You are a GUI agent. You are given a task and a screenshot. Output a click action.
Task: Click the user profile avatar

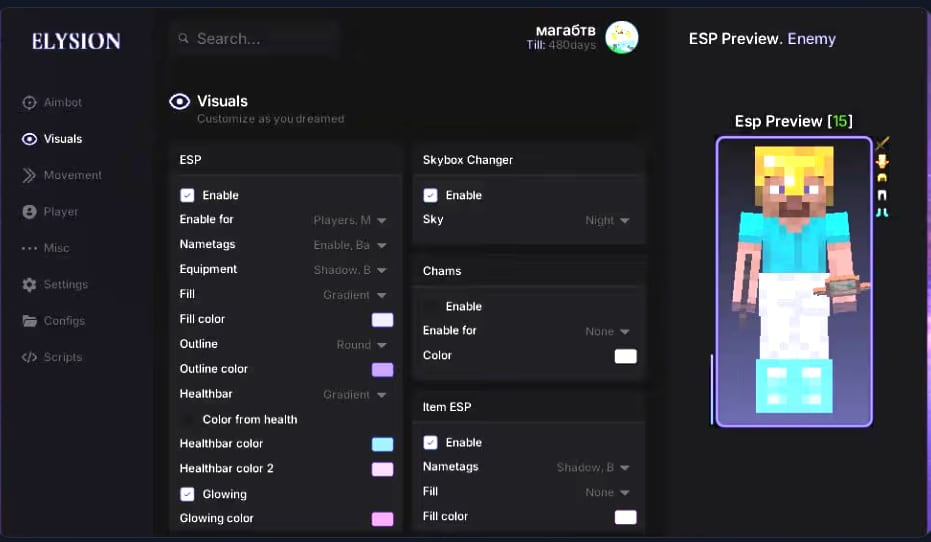click(622, 37)
